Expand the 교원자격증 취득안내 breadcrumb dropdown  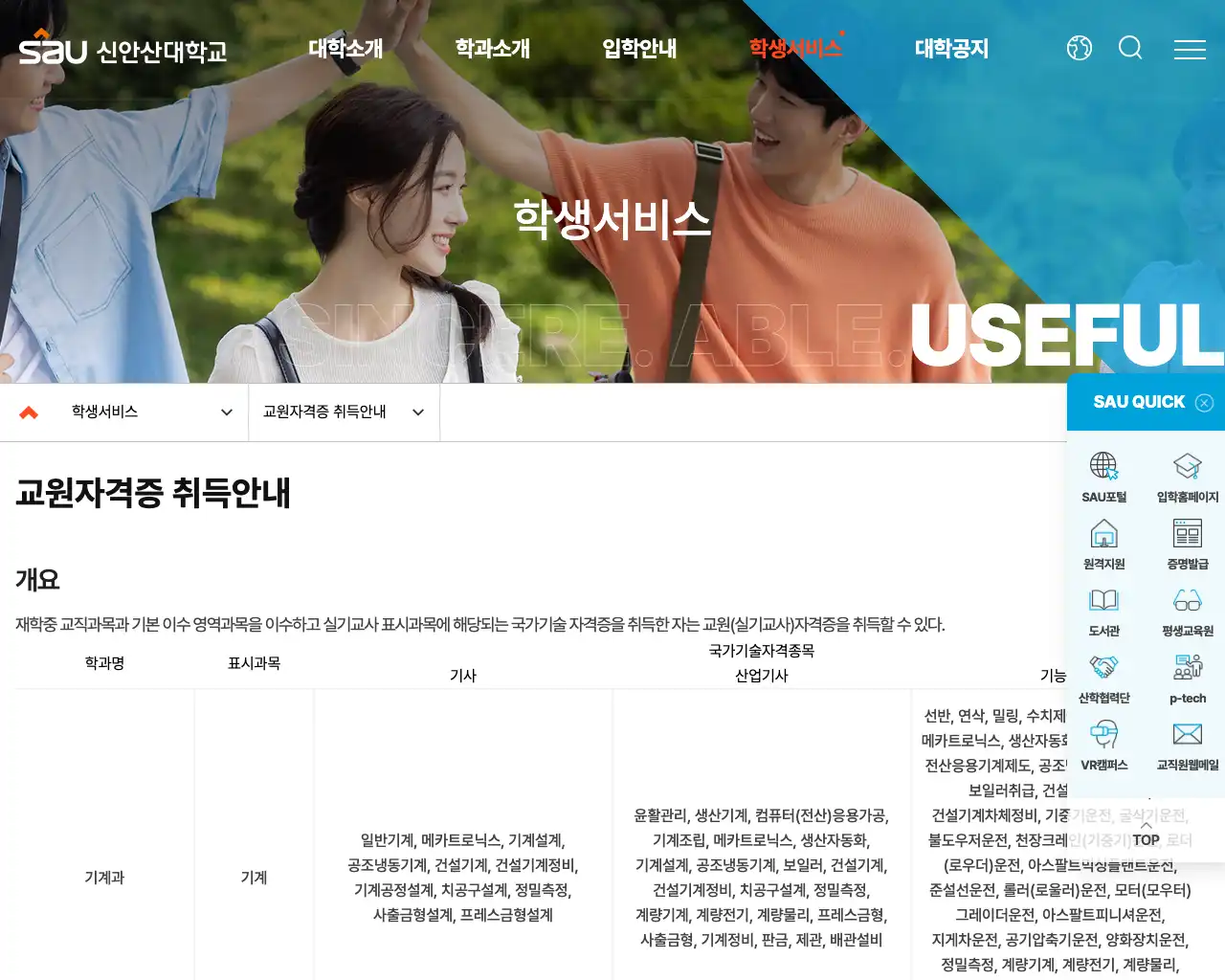(344, 412)
